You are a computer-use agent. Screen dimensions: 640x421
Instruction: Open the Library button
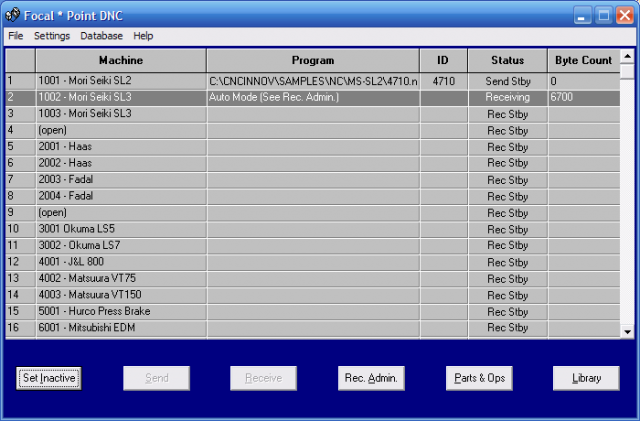coord(586,378)
